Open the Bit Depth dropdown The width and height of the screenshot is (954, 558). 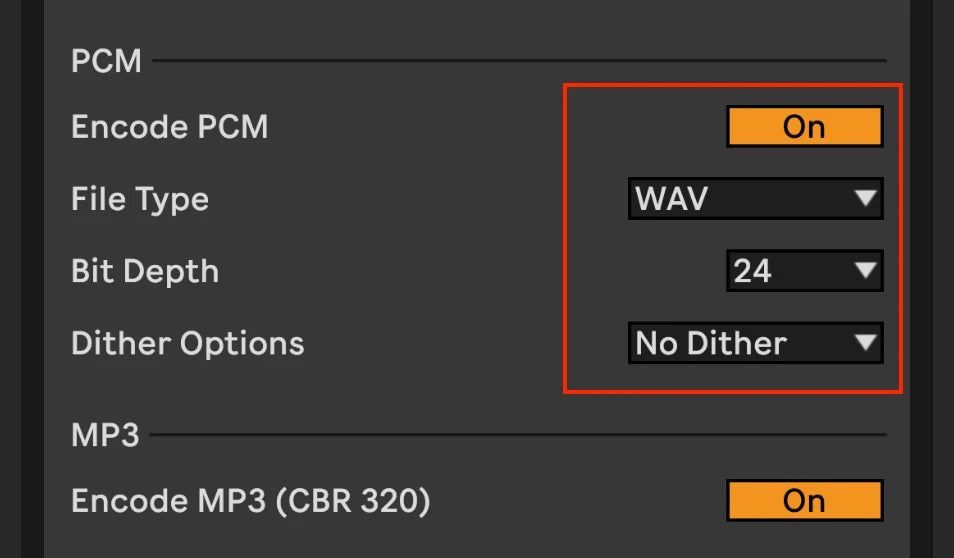click(x=804, y=271)
